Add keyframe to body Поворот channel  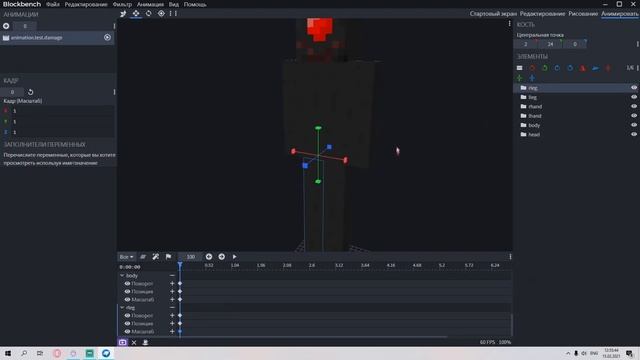click(x=172, y=283)
